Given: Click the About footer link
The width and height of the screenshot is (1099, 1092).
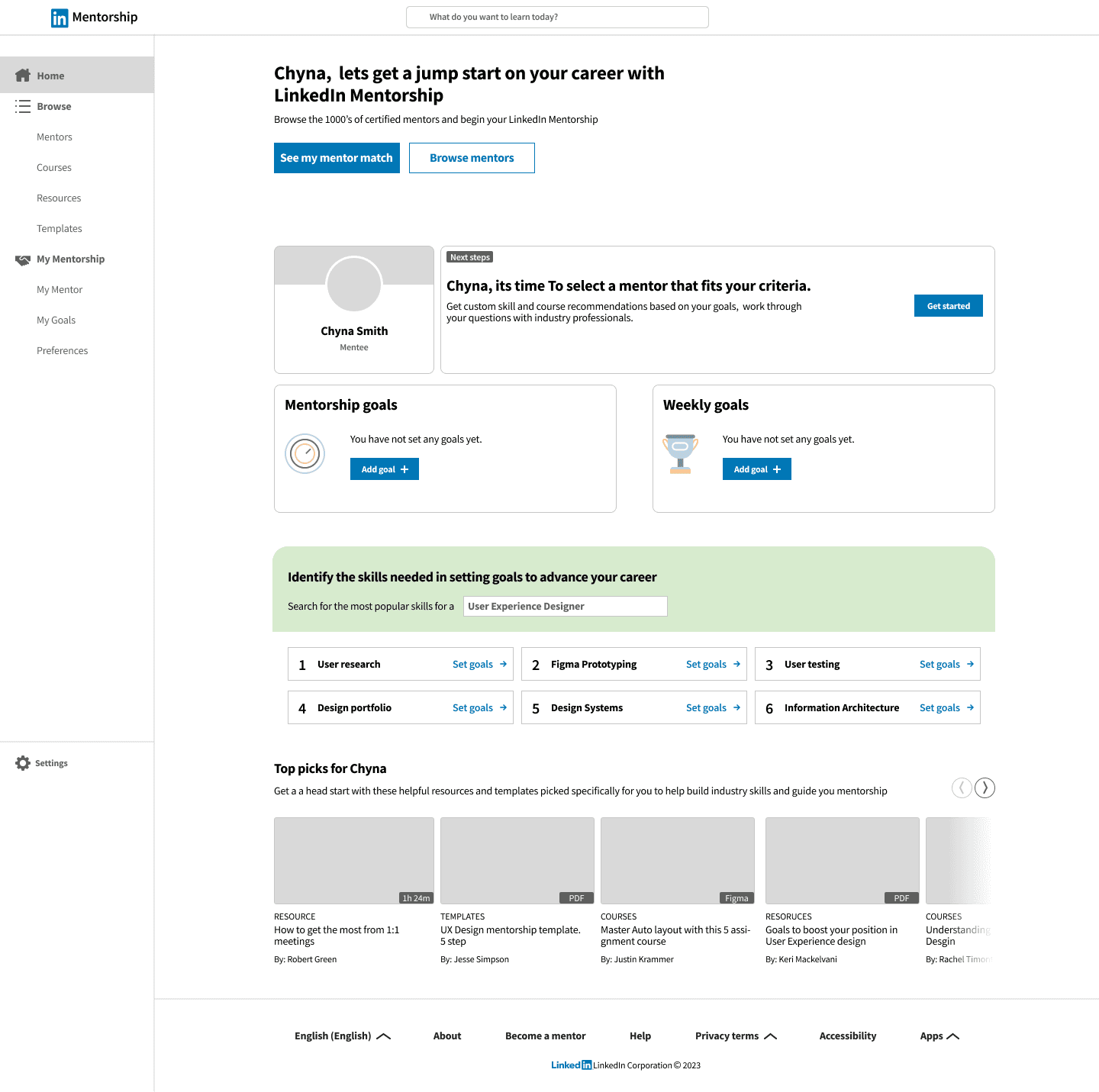Looking at the screenshot, I should point(447,1036).
